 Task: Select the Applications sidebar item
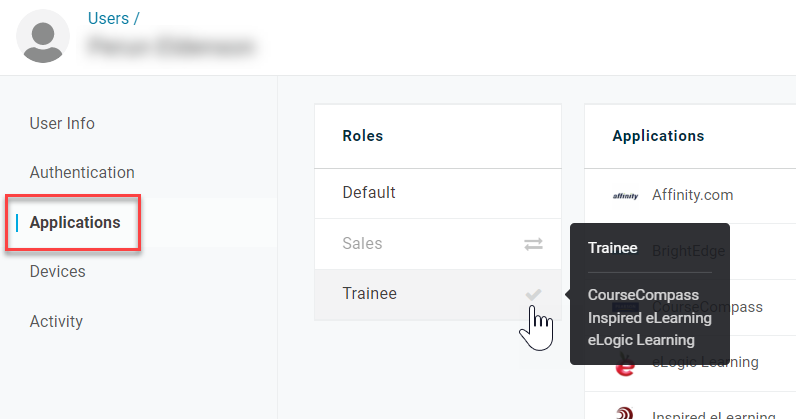[75, 222]
